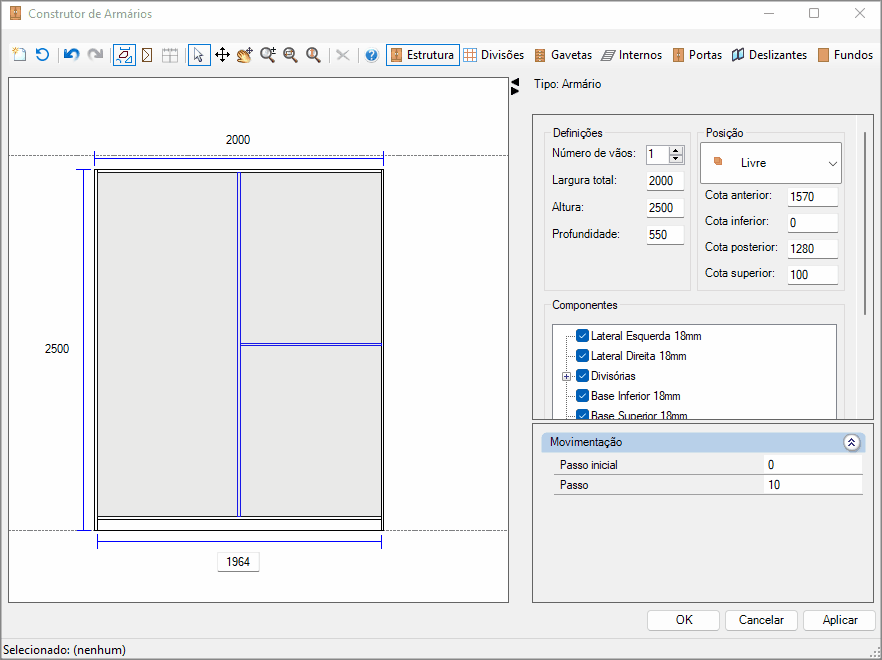Click the Cancelar button
The height and width of the screenshot is (660, 882).
761,620
